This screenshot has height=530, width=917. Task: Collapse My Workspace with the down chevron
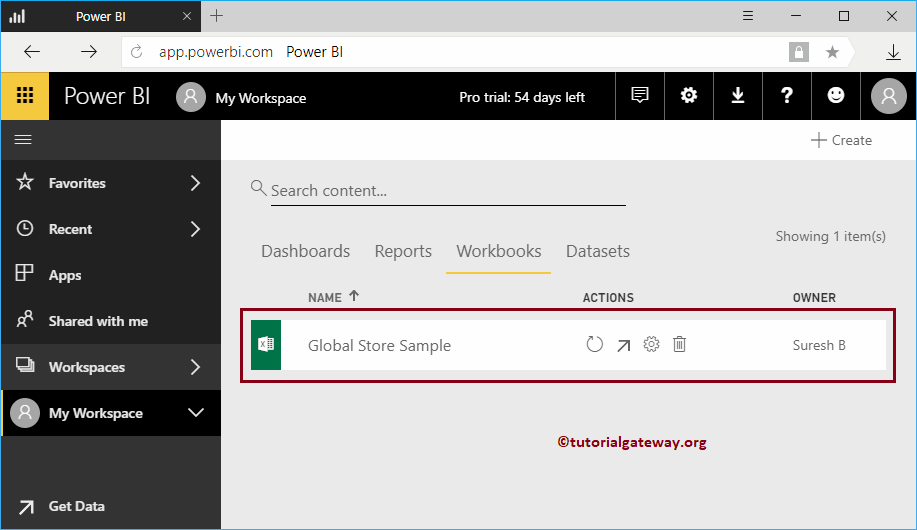point(196,412)
